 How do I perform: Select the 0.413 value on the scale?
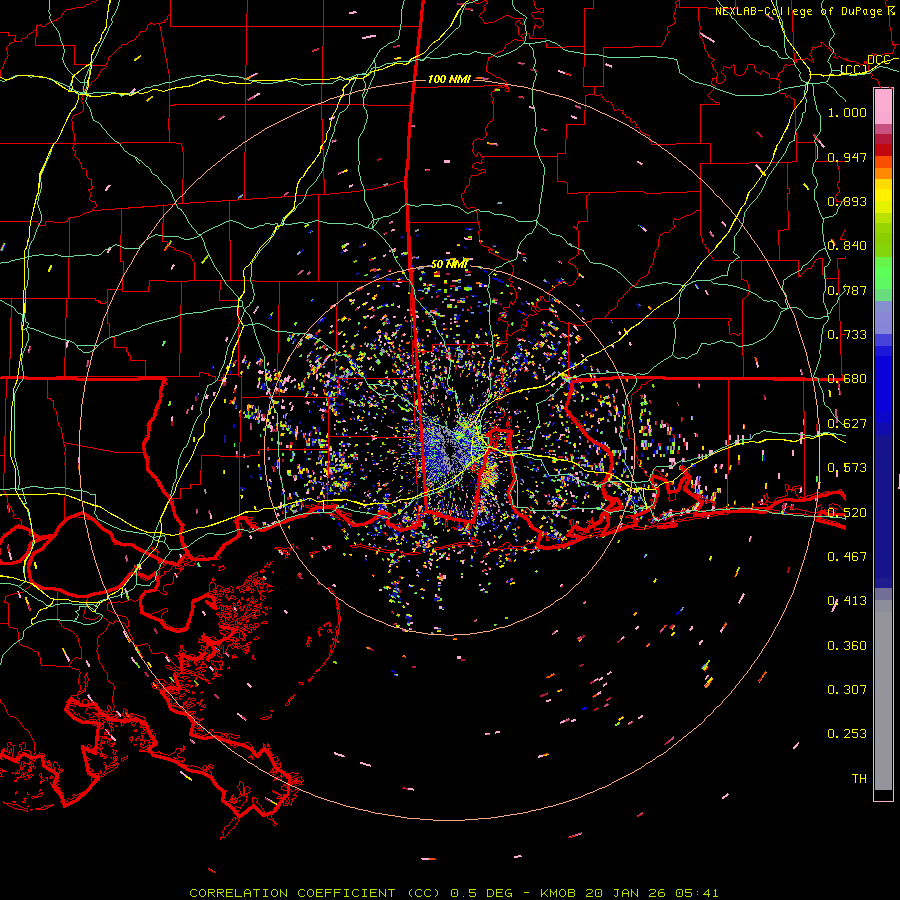tap(847, 601)
